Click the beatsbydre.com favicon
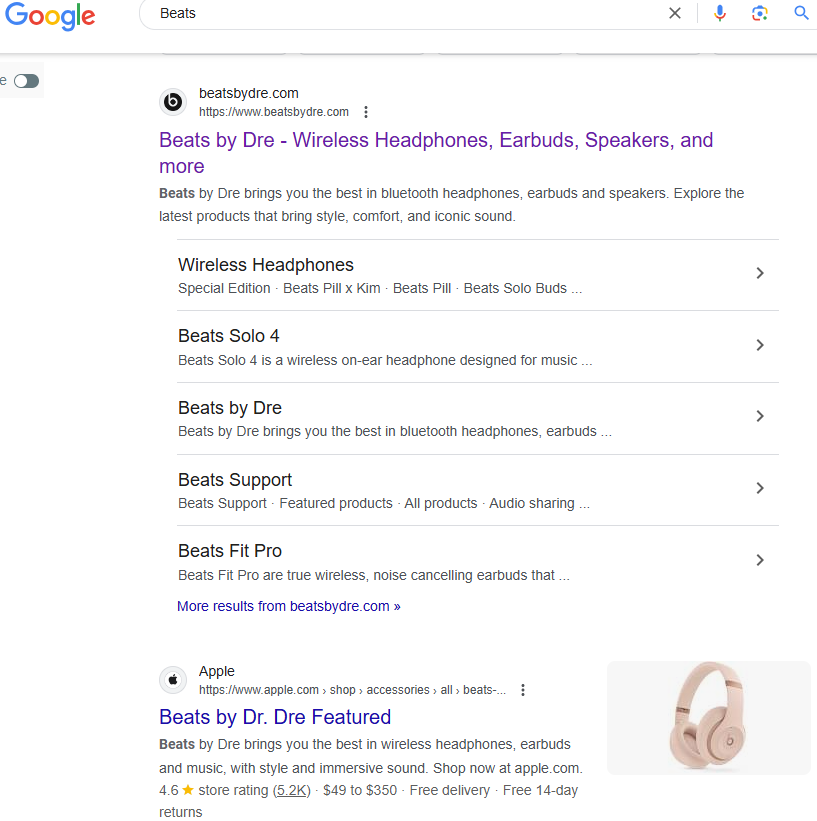Image resolution: width=817 pixels, height=821 pixels. 173,102
